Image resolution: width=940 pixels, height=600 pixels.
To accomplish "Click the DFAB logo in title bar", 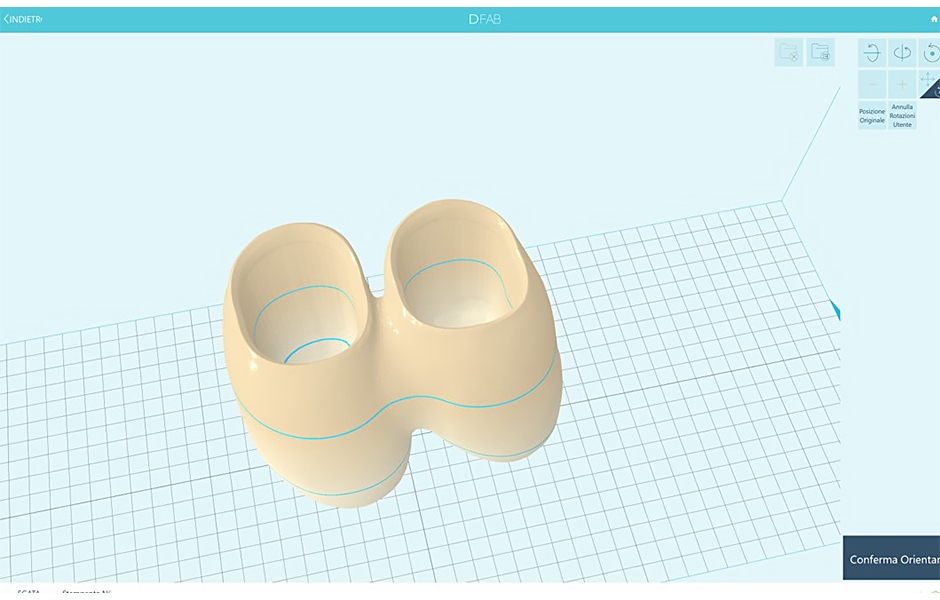I will coord(484,19).
